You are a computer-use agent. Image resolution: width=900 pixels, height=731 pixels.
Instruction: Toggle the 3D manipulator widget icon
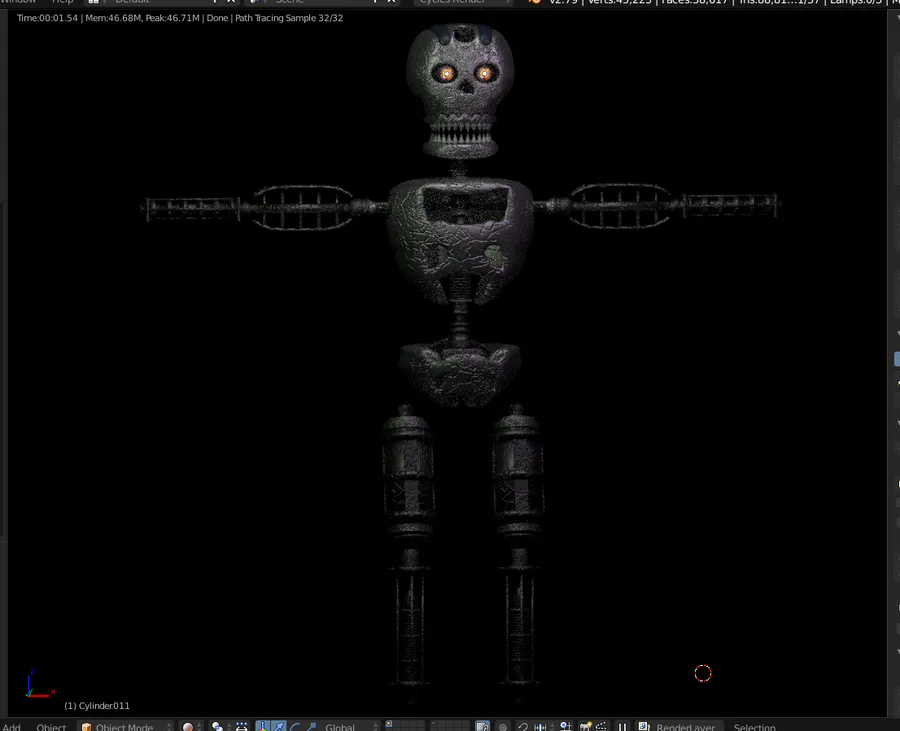[263, 726]
